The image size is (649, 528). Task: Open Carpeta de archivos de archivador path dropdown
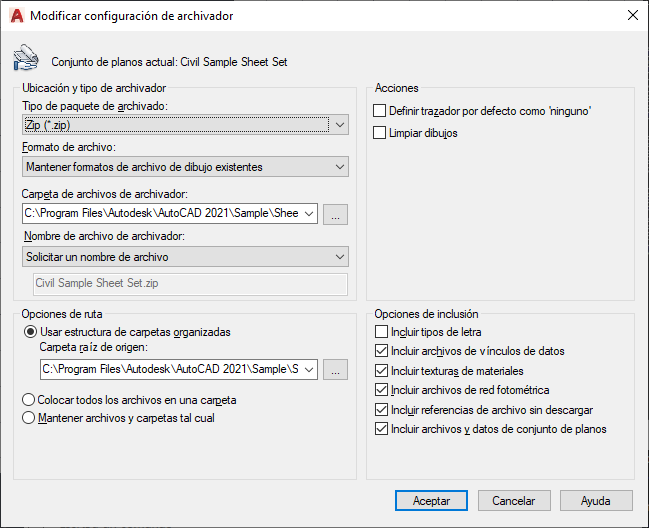[x=309, y=214]
